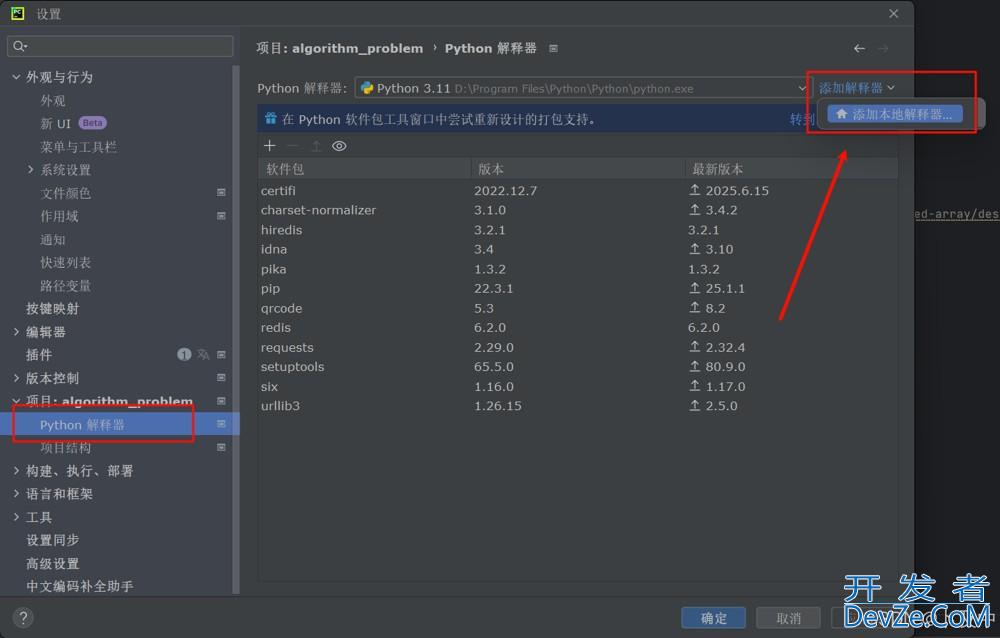This screenshot has height=638, width=1000.
Task: Expand the 语言和框架 section
Action: [16, 493]
